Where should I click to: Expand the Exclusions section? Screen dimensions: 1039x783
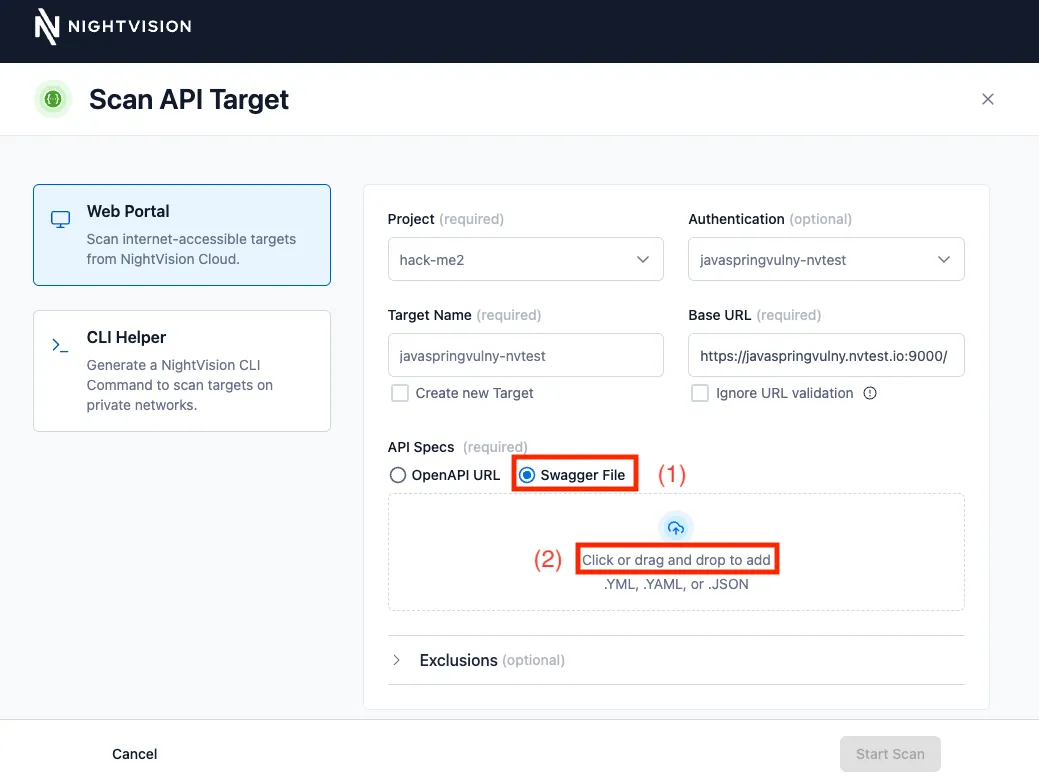677,660
